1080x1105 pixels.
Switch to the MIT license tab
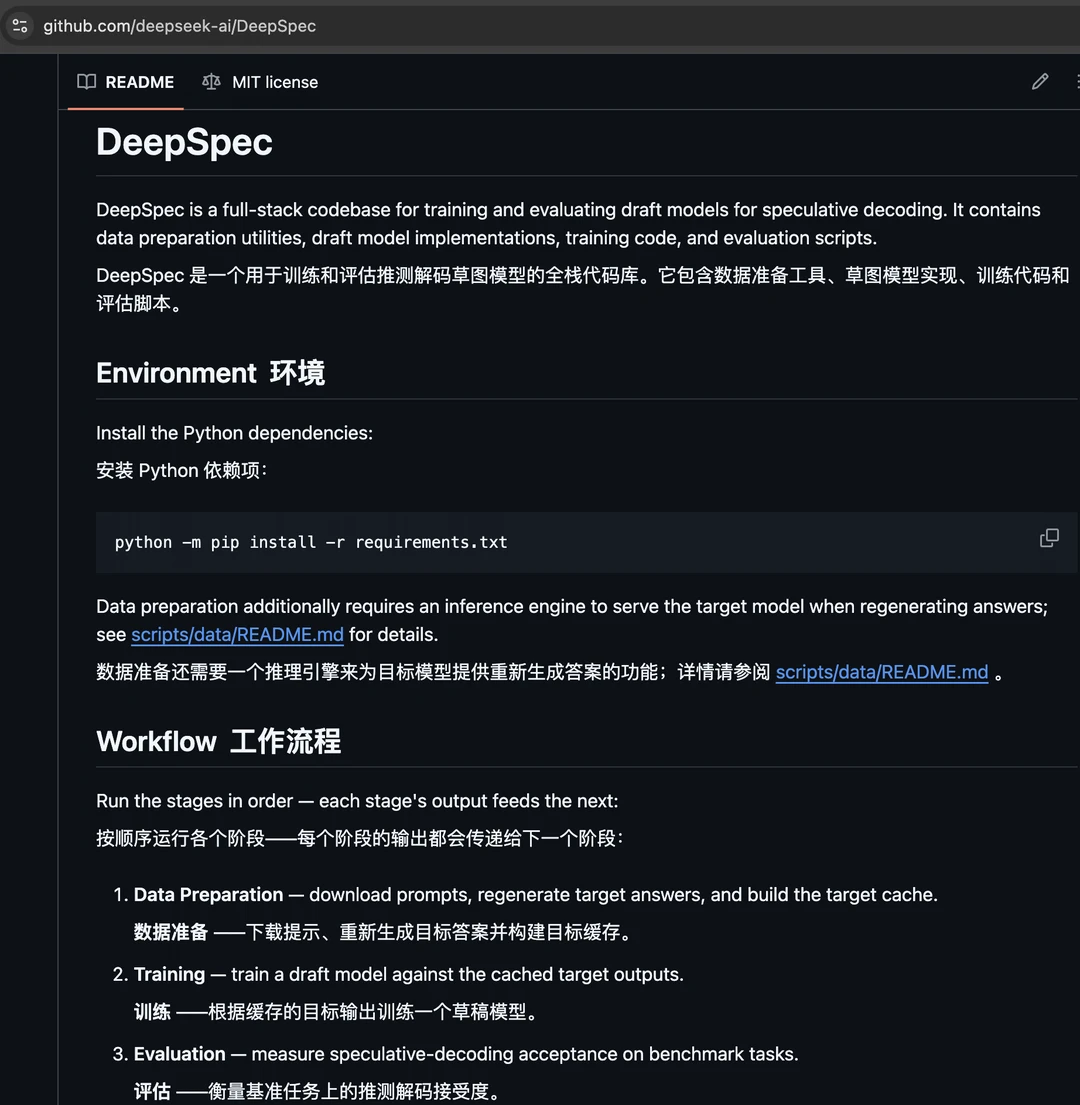click(x=260, y=82)
